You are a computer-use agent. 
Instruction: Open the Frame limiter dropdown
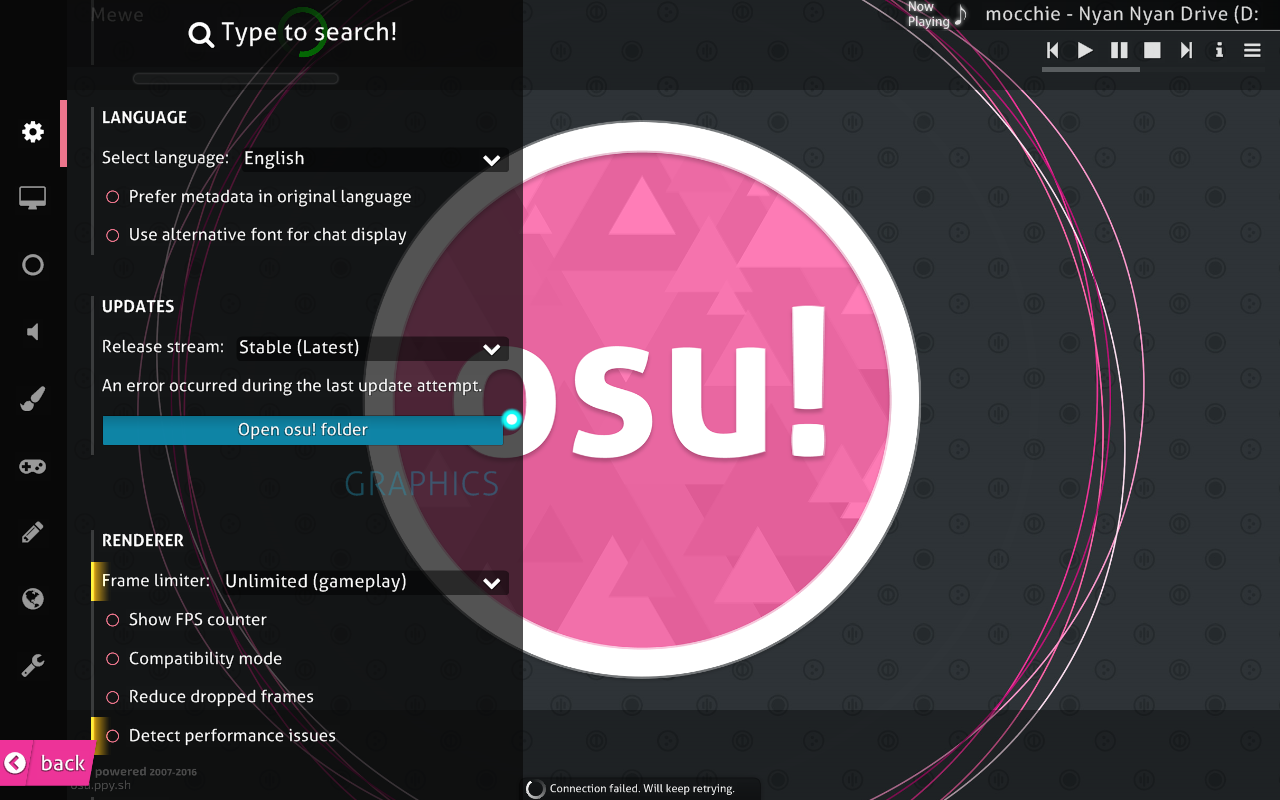click(x=365, y=582)
